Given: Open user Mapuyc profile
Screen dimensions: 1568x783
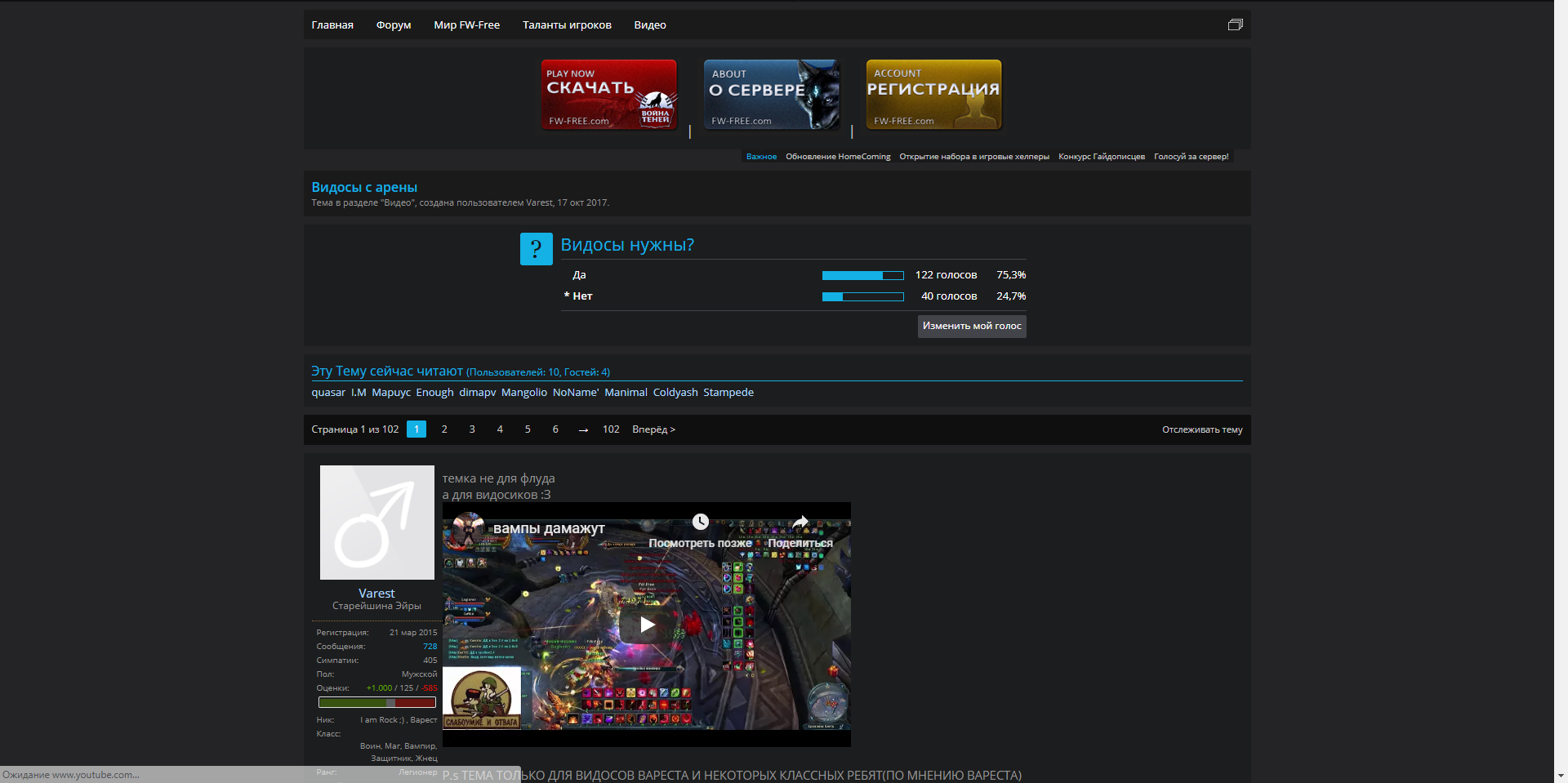Looking at the screenshot, I should coord(391,393).
